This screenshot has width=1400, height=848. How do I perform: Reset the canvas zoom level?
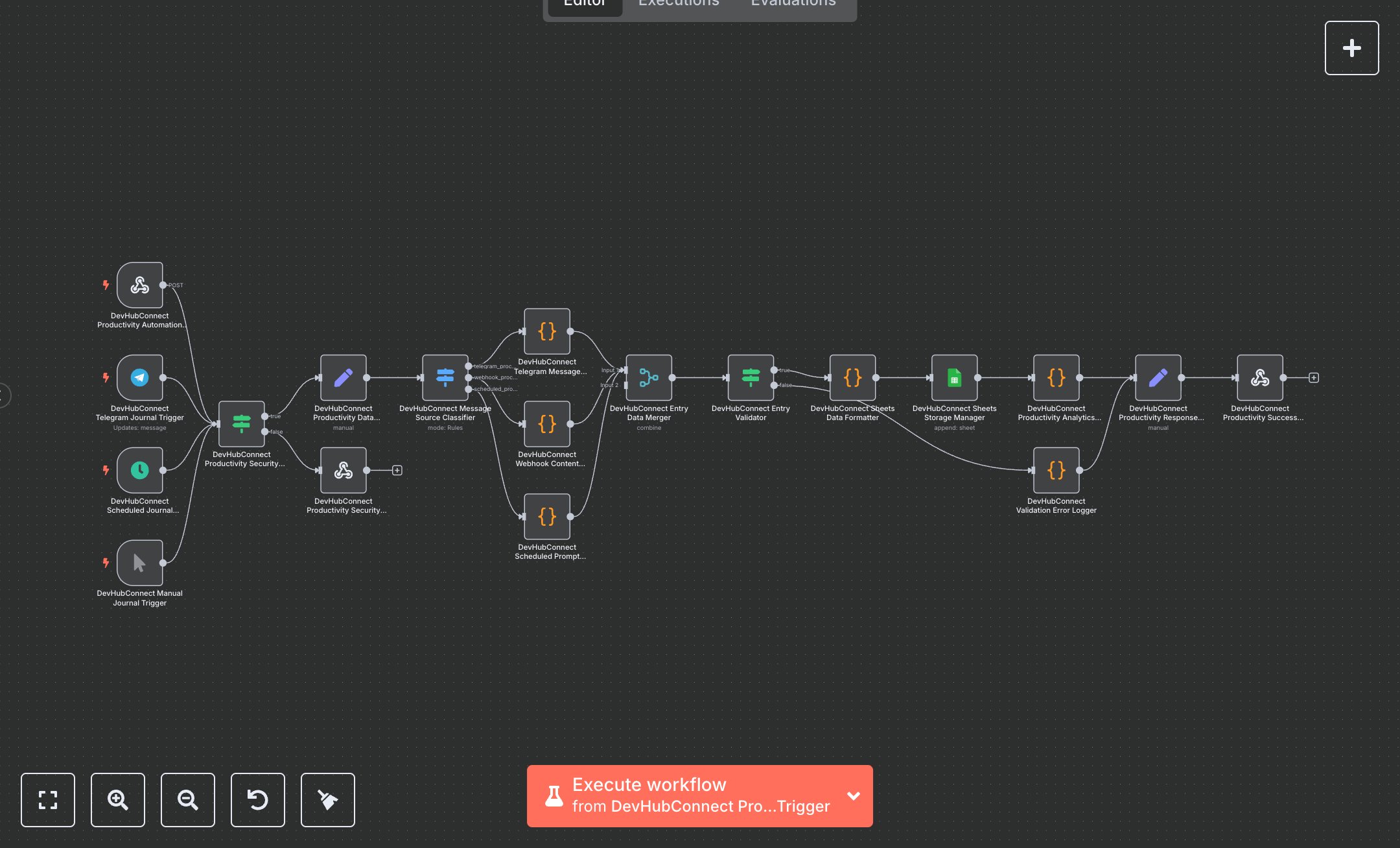point(258,799)
